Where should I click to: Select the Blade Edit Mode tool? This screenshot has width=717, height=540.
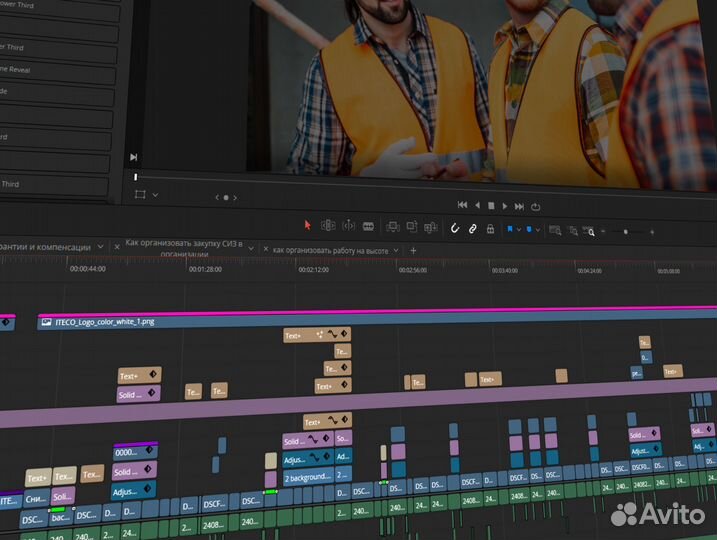pyautogui.click(x=367, y=228)
